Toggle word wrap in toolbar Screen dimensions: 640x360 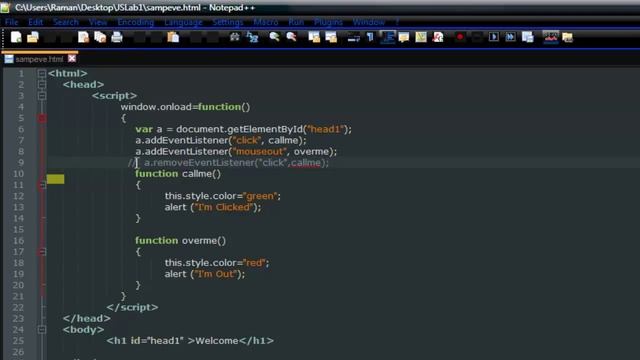(x=353, y=38)
